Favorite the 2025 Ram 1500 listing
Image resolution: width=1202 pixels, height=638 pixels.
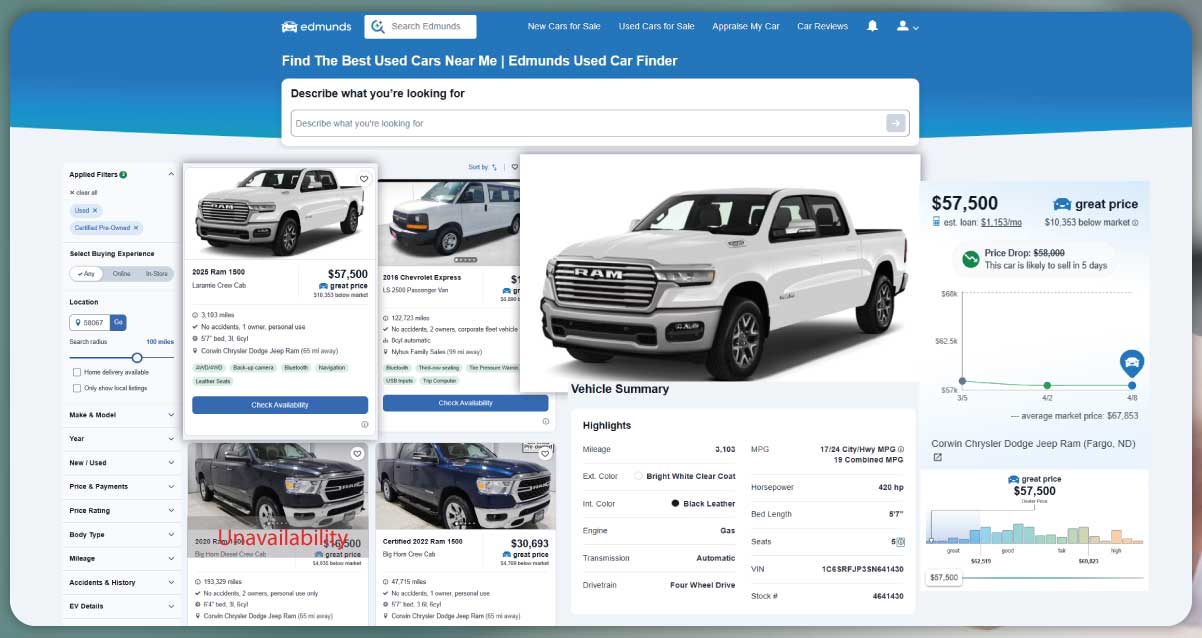coord(364,180)
